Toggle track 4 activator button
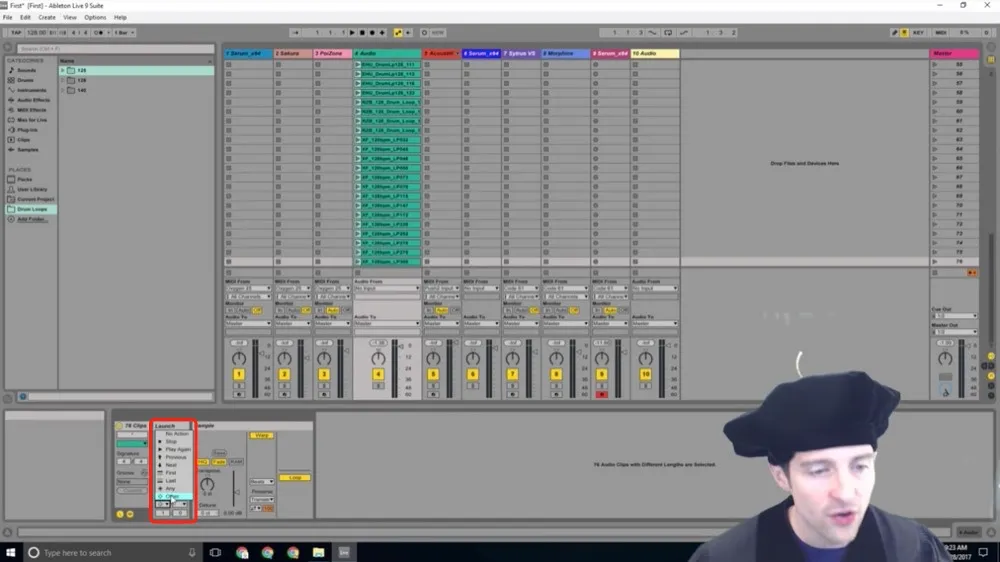This screenshot has height=562, width=1000. tap(378, 374)
